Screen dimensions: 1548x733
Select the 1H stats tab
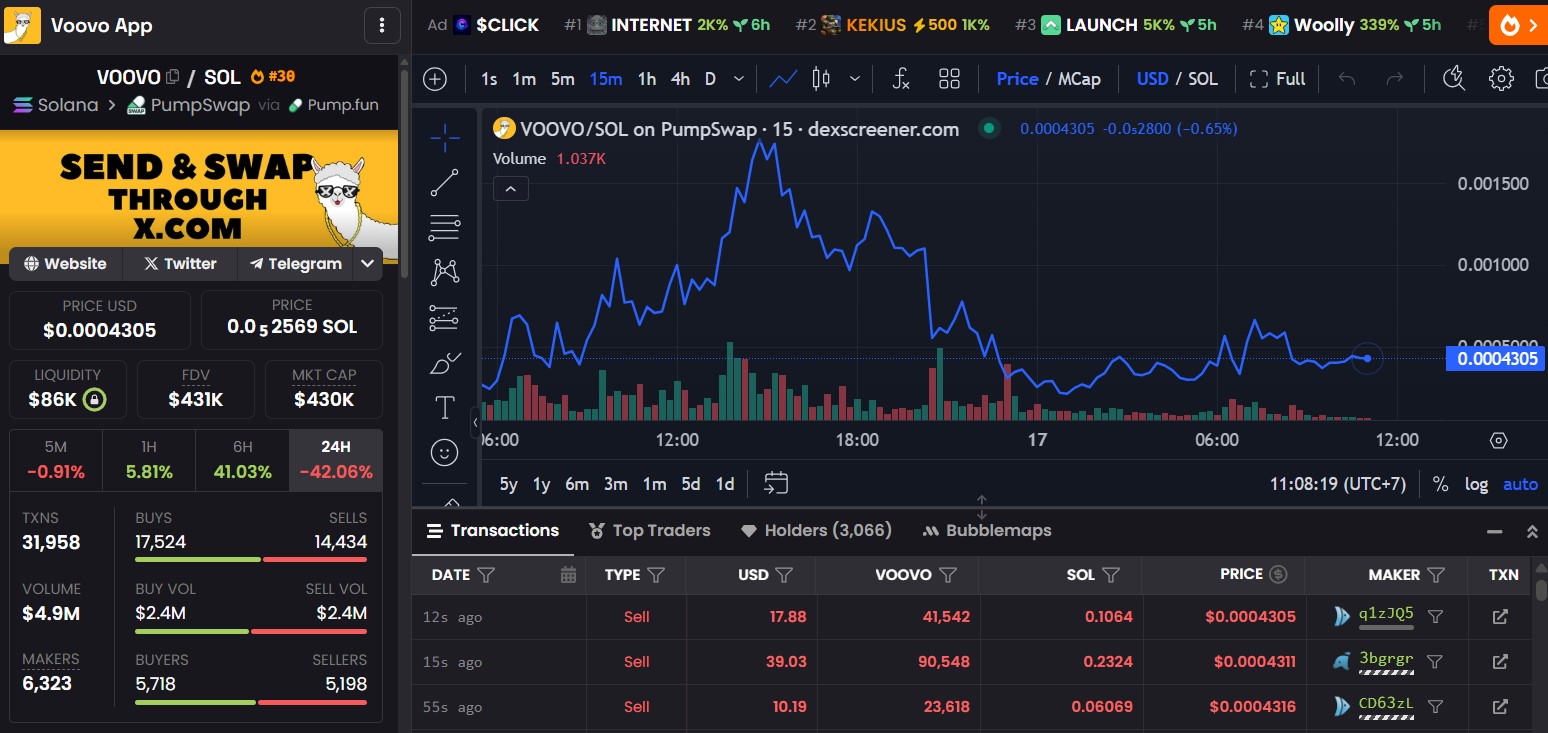pyautogui.click(x=149, y=460)
